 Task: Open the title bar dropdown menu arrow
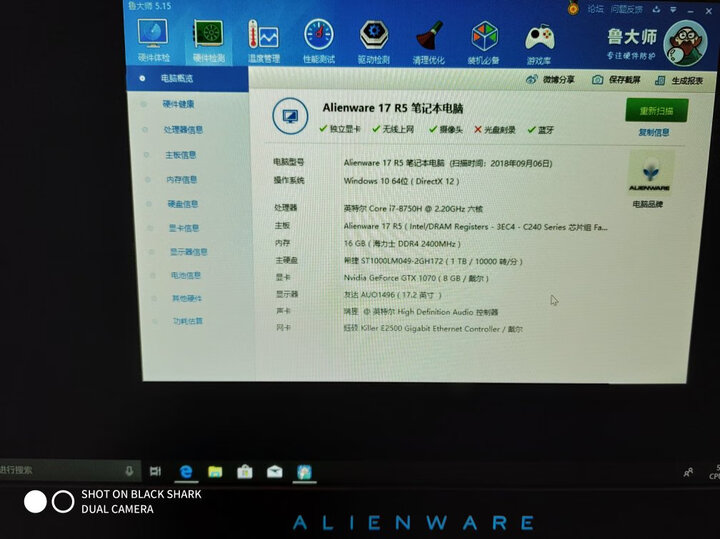click(673, 10)
